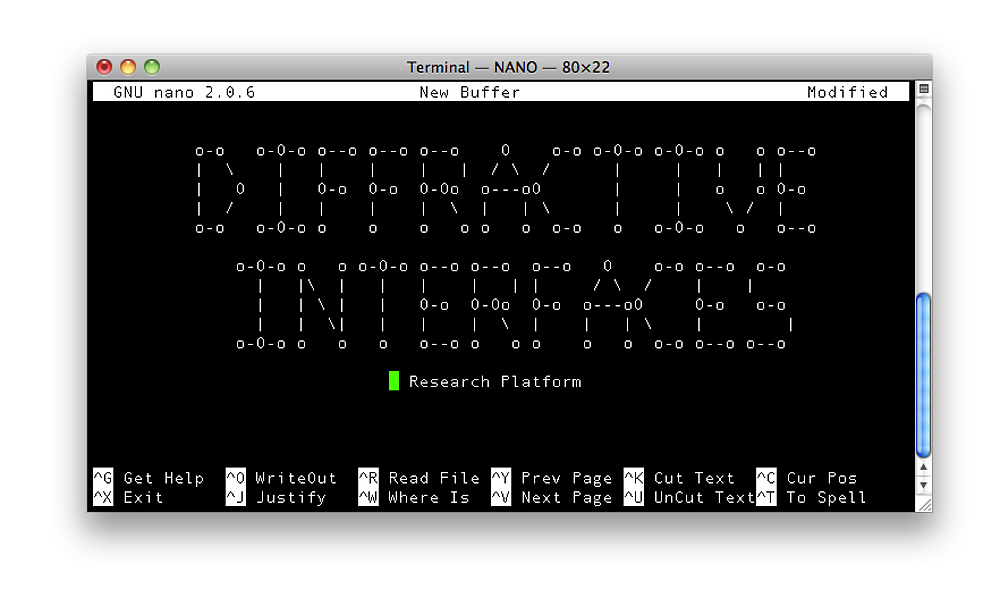Click the ^G shortcut key label
The width and height of the screenshot is (1000, 606).
pyautogui.click(x=103, y=478)
